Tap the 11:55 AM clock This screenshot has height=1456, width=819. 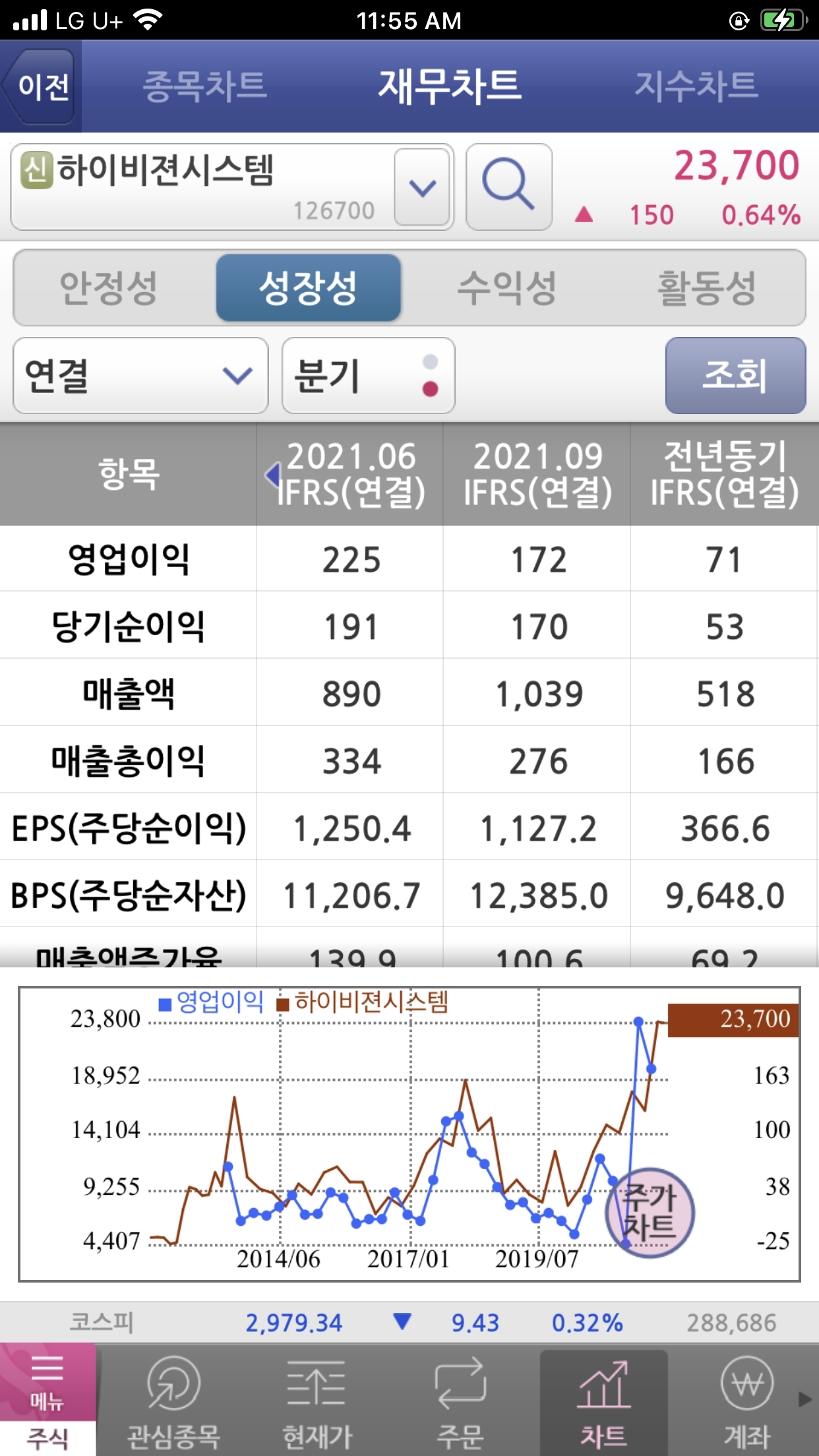[x=409, y=20]
